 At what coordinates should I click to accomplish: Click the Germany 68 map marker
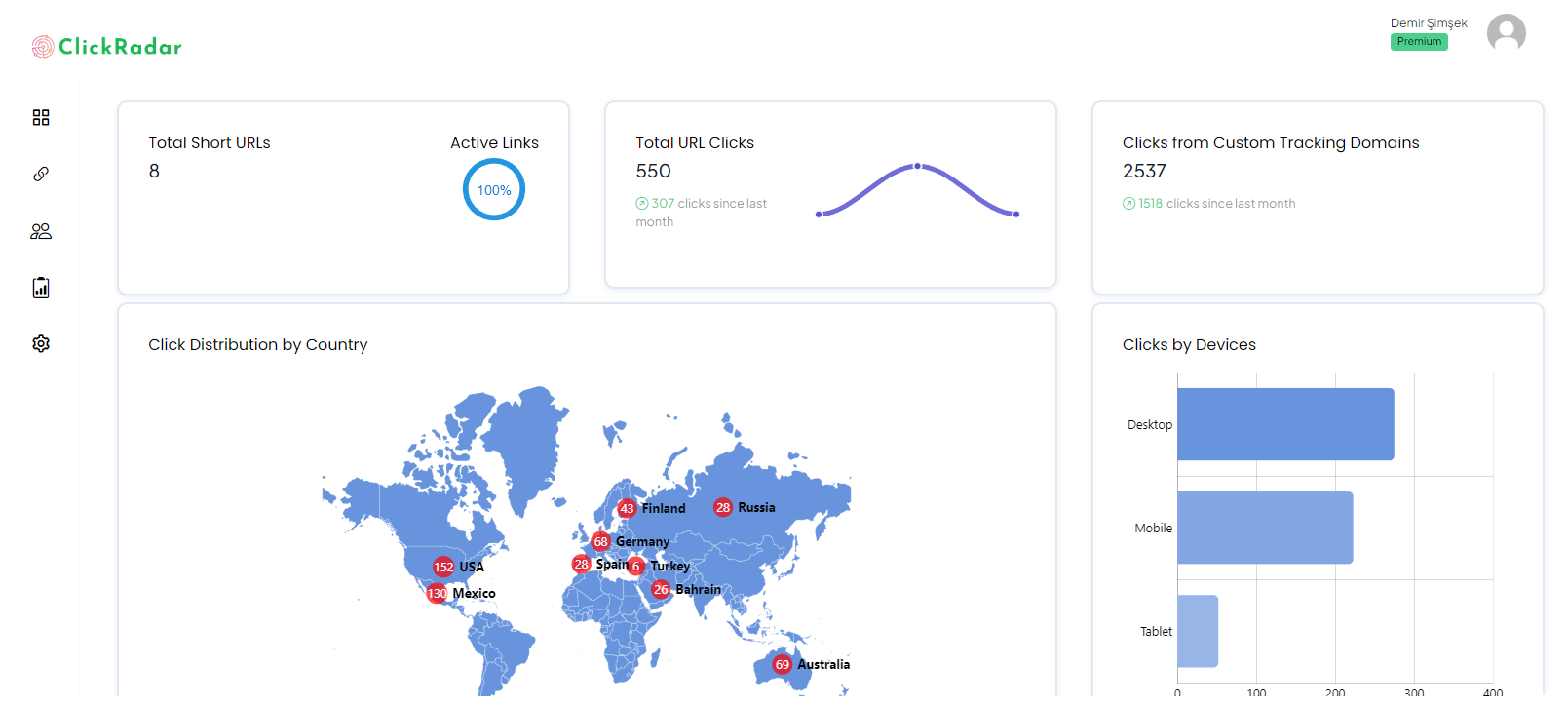601,541
